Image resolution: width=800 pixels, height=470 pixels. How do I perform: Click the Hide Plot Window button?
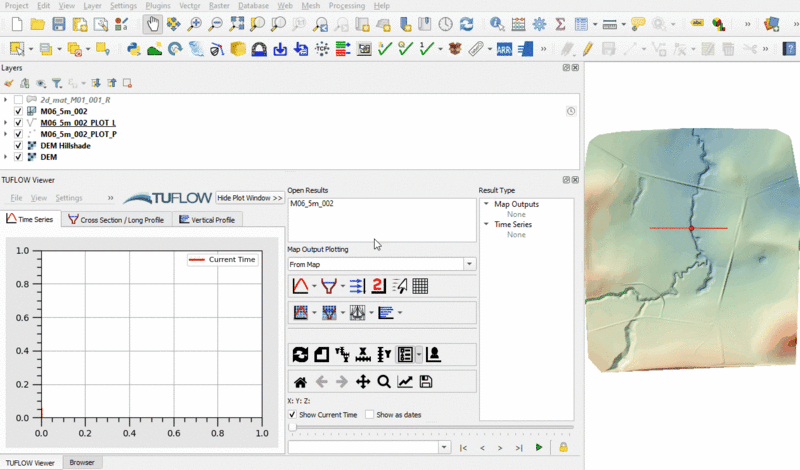click(249, 198)
